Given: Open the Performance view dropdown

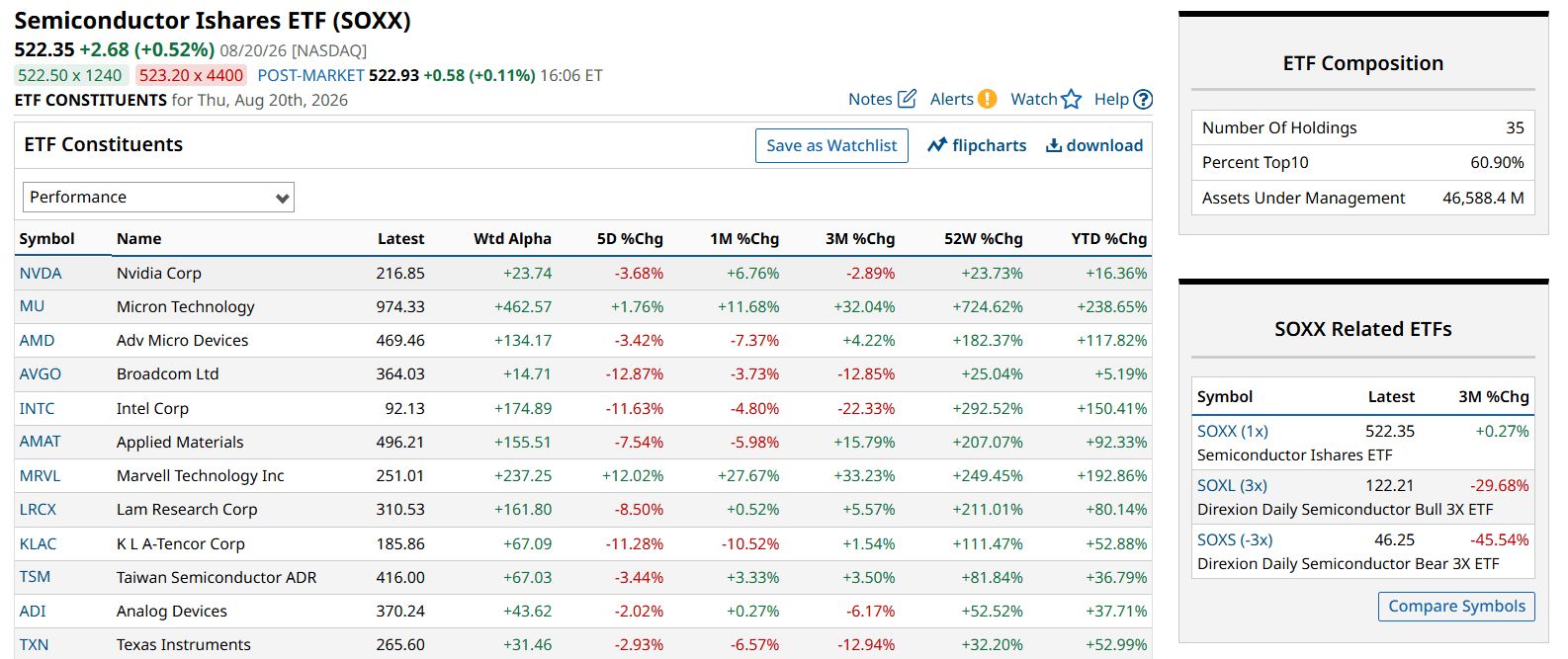Looking at the screenshot, I should pyautogui.click(x=158, y=197).
